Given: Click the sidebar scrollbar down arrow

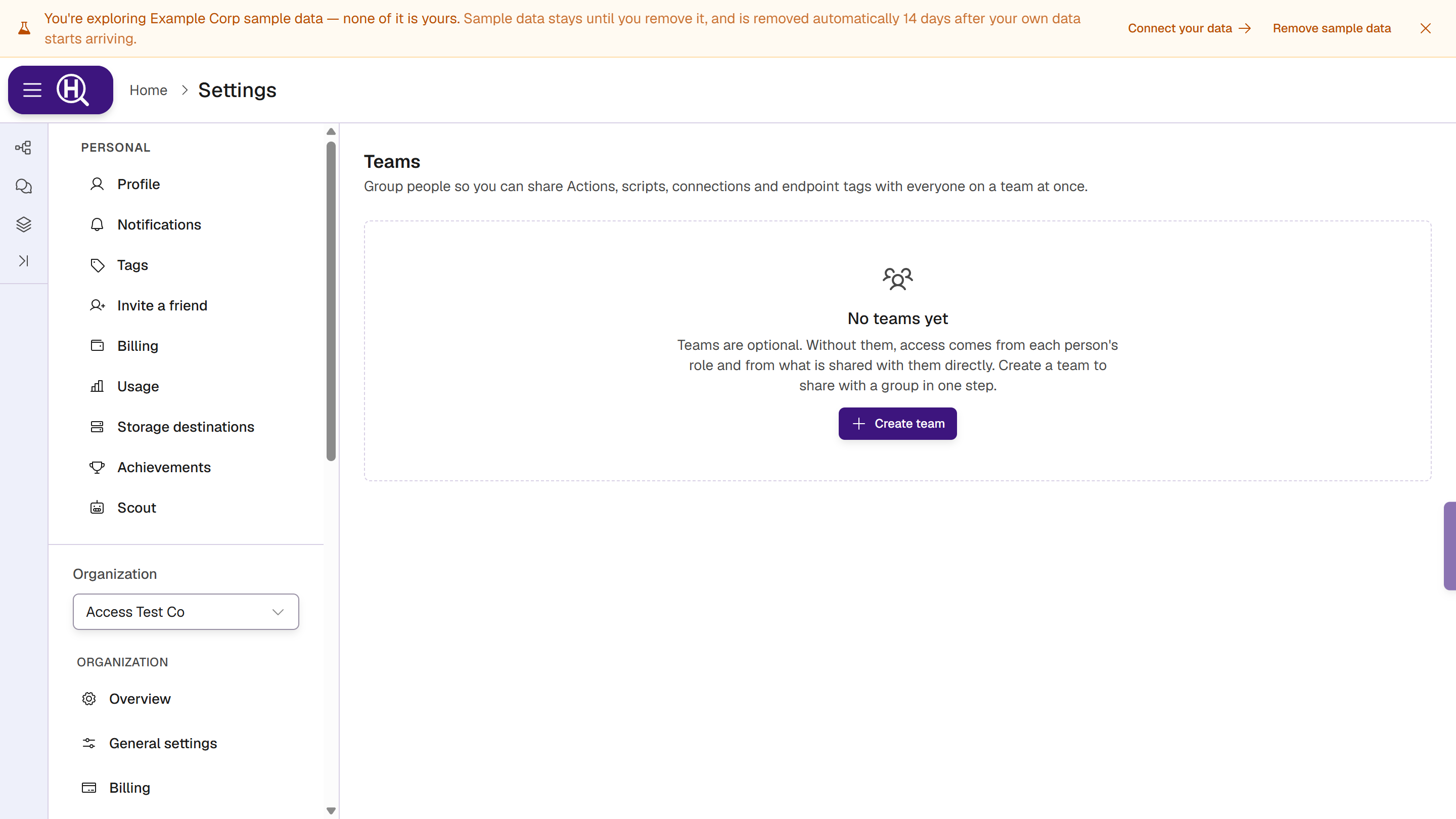Looking at the screenshot, I should point(331,810).
